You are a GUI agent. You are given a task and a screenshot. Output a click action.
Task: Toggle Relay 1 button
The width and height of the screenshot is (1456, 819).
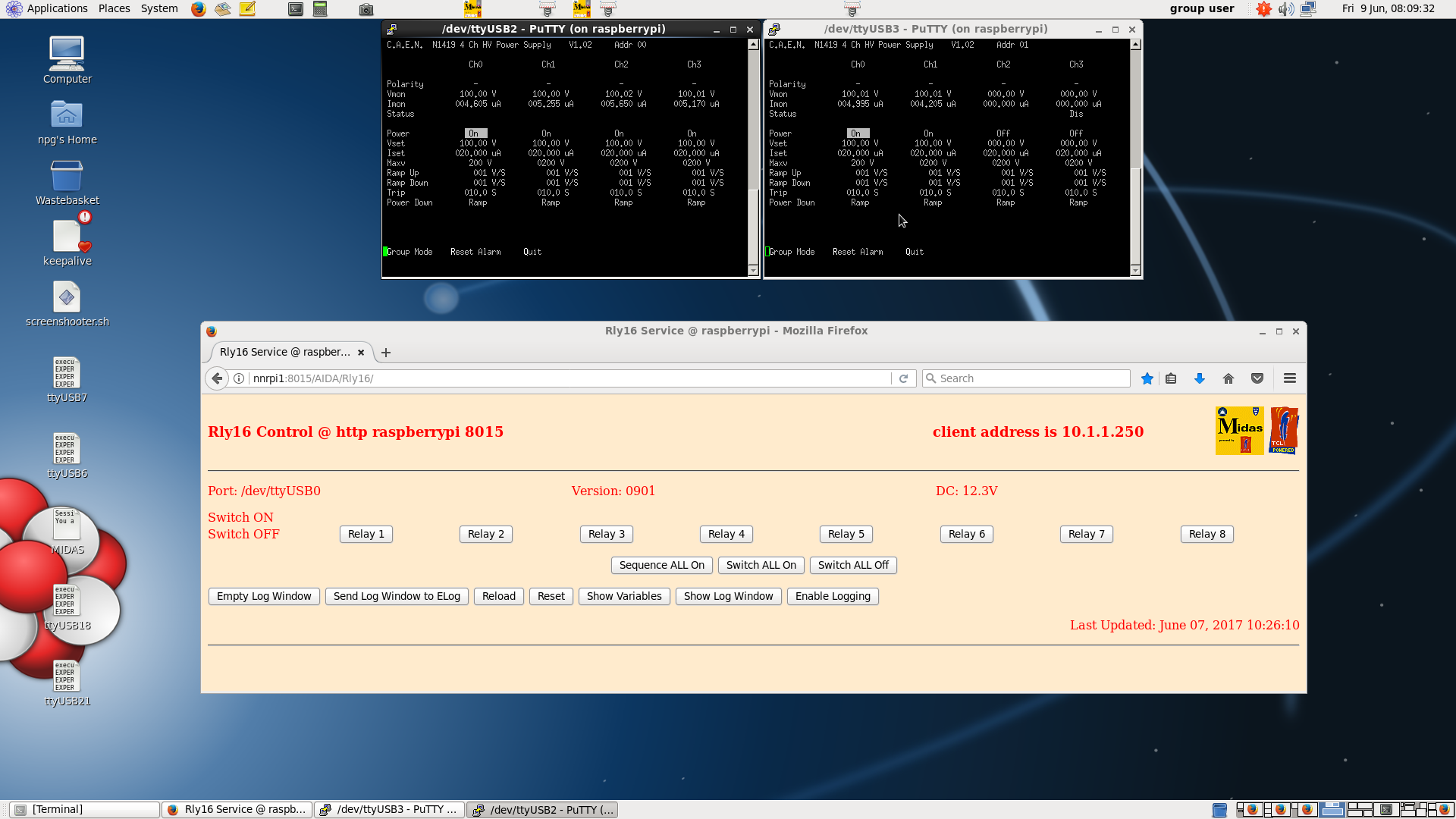tap(366, 534)
